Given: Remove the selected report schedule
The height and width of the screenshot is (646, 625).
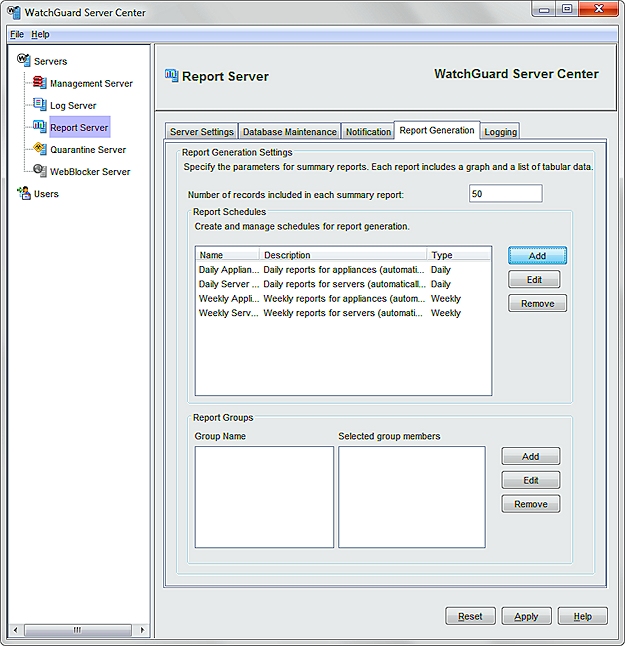Looking at the screenshot, I should click(x=537, y=303).
